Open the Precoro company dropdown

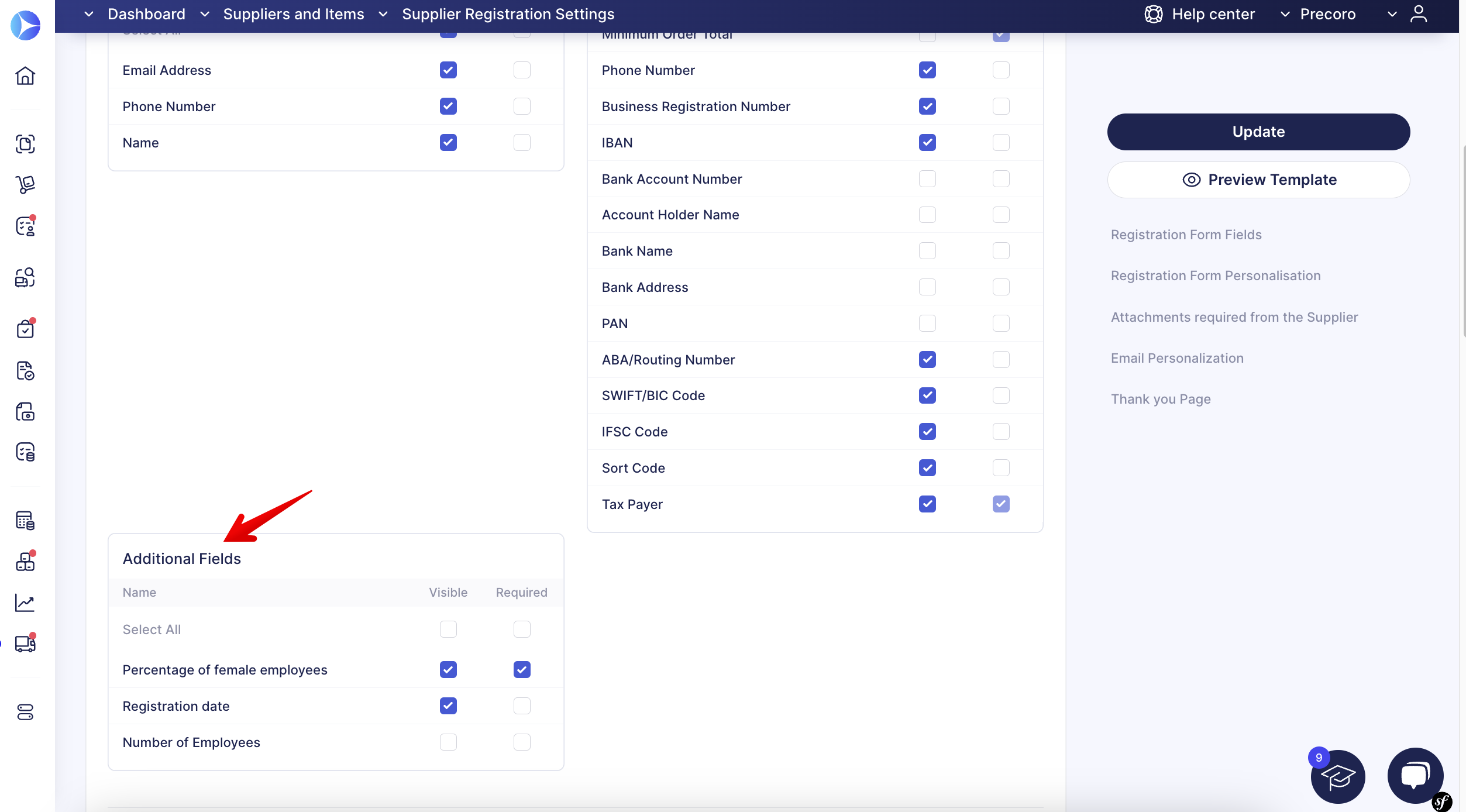click(1327, 14)
